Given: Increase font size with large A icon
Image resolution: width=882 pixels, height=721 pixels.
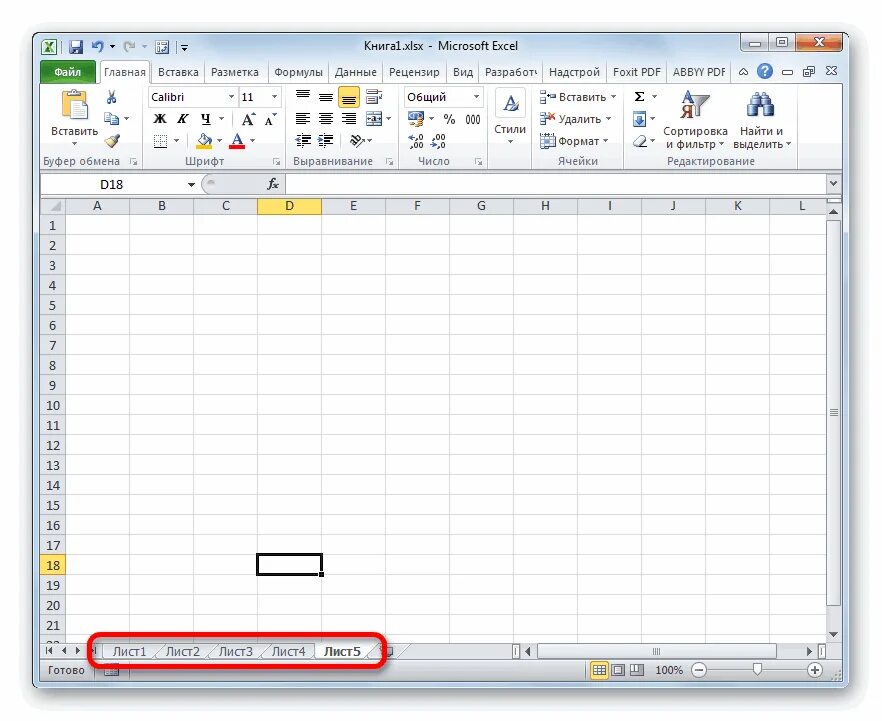Looking at the screenshot, I should [x=248, y=119].
